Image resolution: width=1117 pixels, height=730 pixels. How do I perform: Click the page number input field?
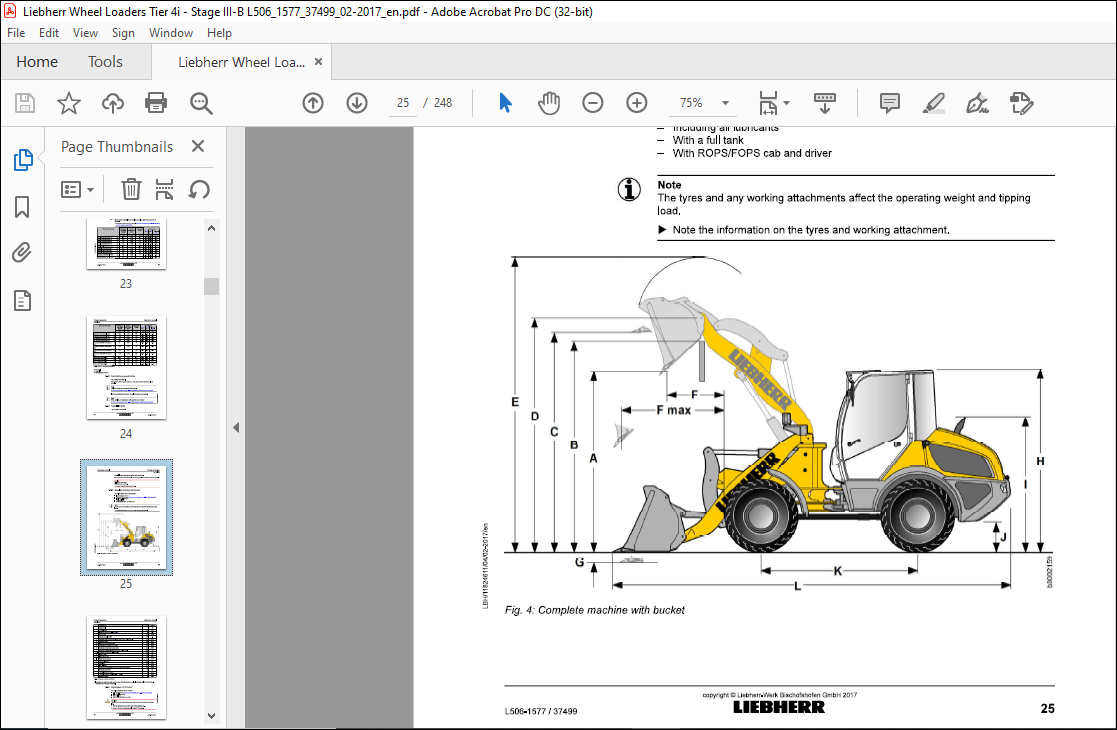click(x=403, y=103)
